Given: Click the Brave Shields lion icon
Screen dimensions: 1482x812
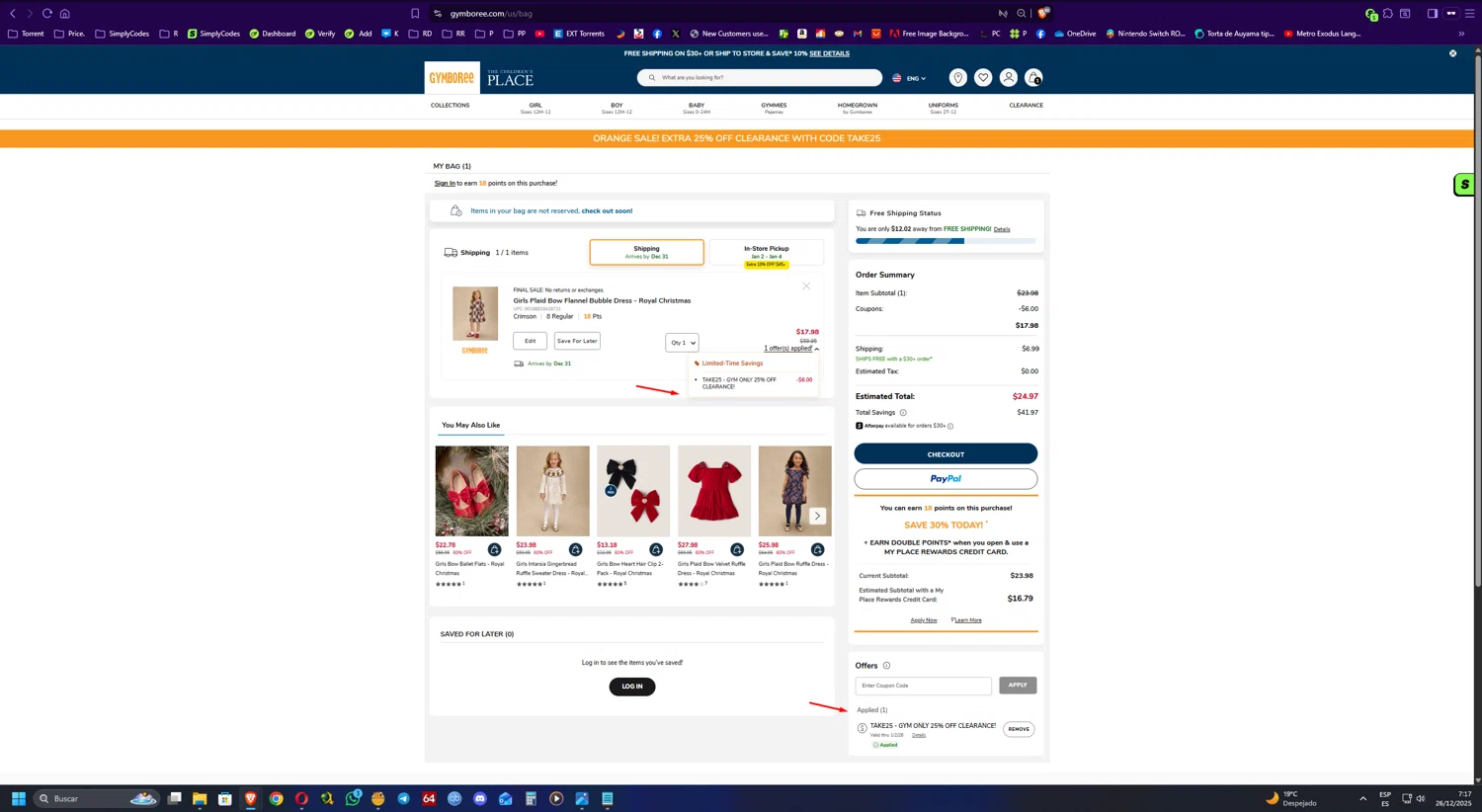Looking at the screenshot, I should (x=1042, y=13).
